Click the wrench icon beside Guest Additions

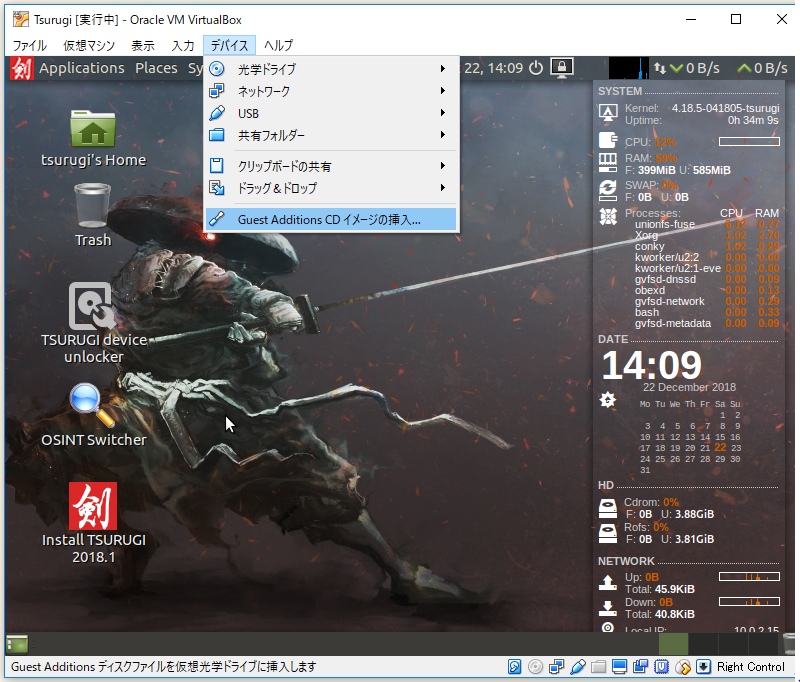tap(217, 219)
